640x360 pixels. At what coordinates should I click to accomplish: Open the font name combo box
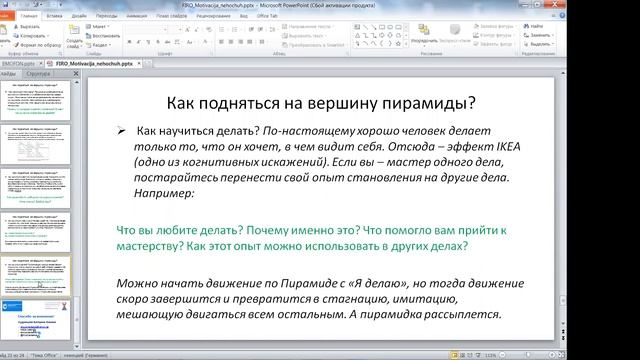click(x=147, y=29)
